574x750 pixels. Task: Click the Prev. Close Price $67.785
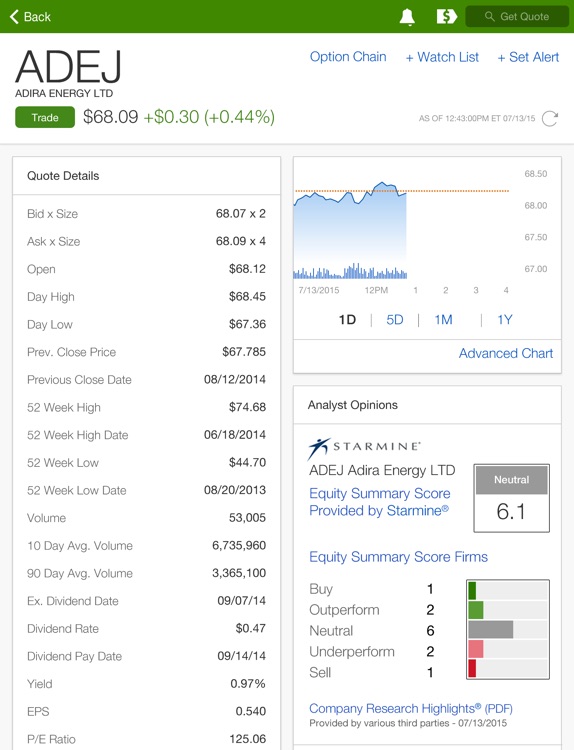pos(244,352)
